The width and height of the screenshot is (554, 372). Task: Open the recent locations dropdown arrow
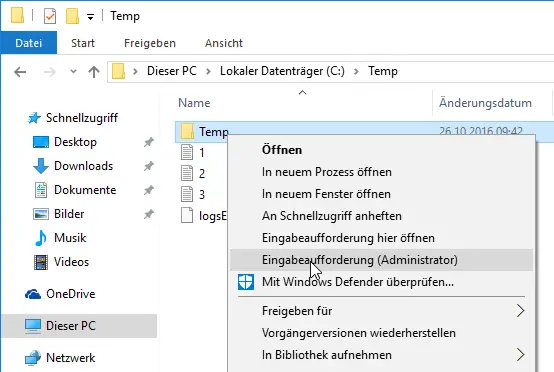click(73, 71)
